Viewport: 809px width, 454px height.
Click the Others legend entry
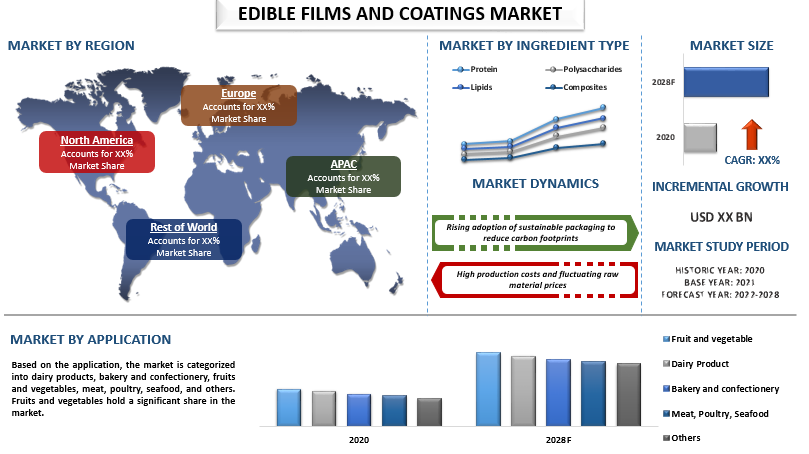682,438
